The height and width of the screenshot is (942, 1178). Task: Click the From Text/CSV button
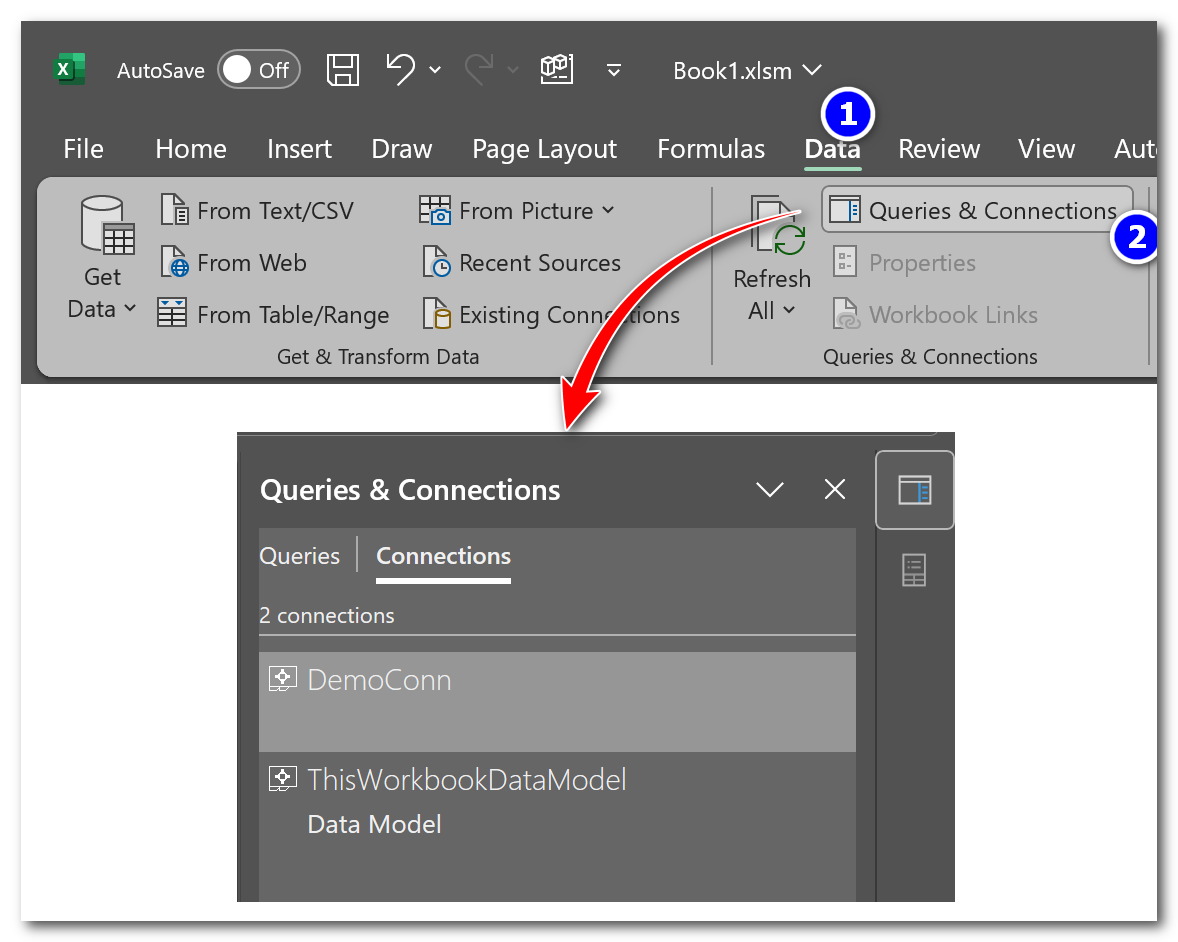click(x=257, y=210)
